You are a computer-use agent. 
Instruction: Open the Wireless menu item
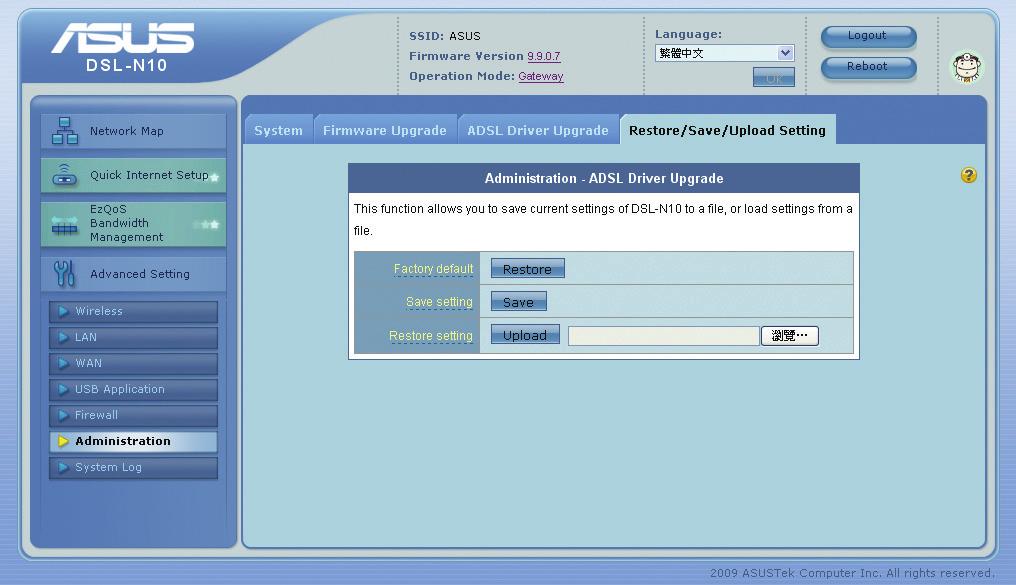[x=133, y=312]
